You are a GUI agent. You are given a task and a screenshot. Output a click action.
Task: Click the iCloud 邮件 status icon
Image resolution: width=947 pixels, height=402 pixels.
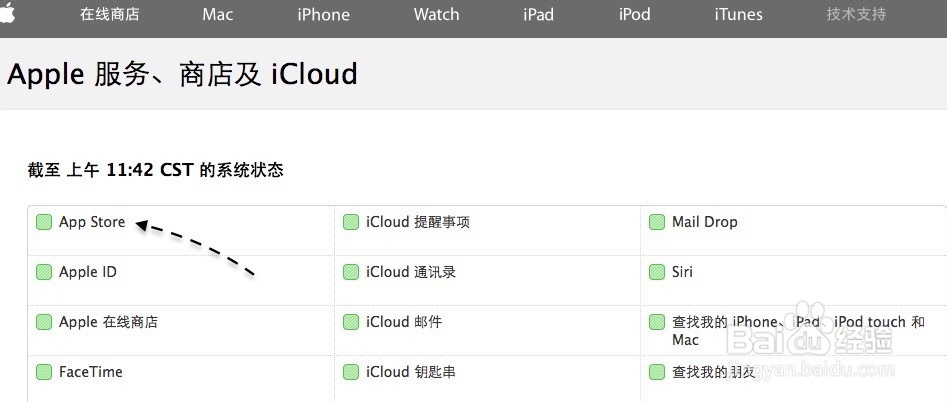(x=351, y=322)
